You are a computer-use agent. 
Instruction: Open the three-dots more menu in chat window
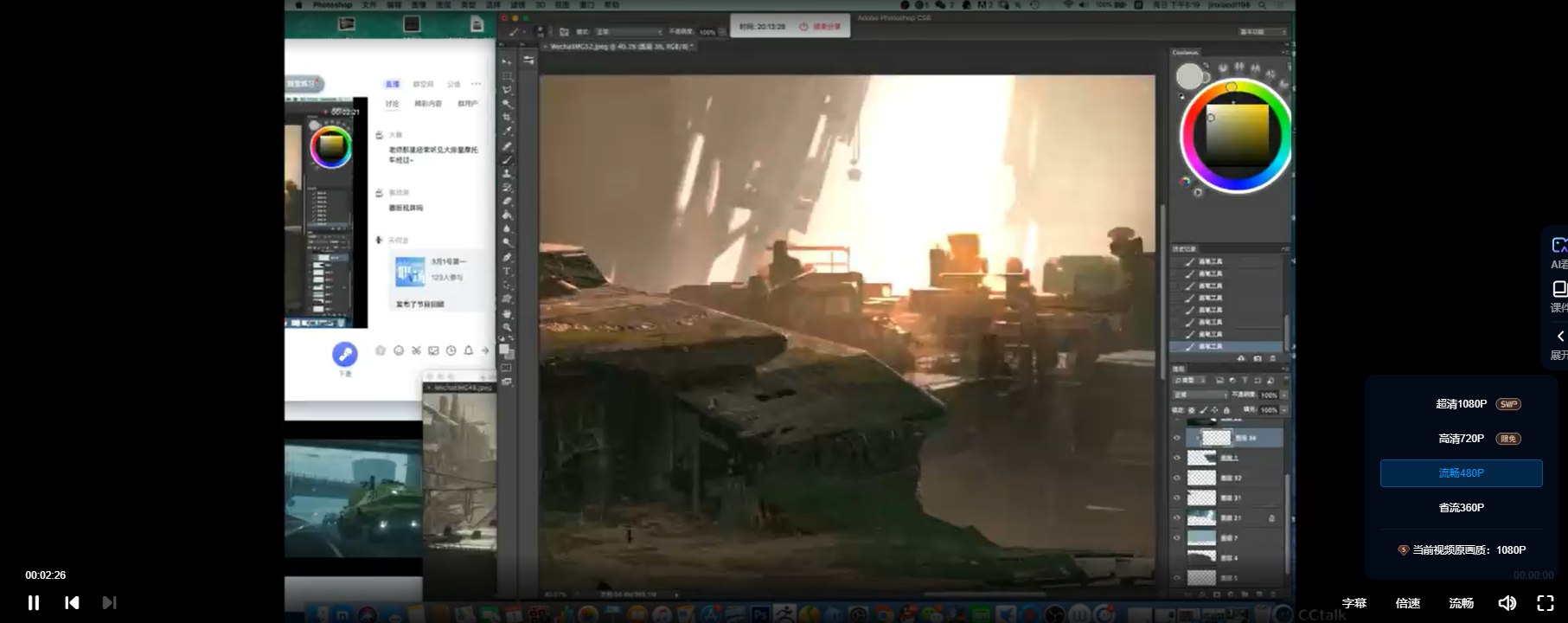(x=476, y=84)
